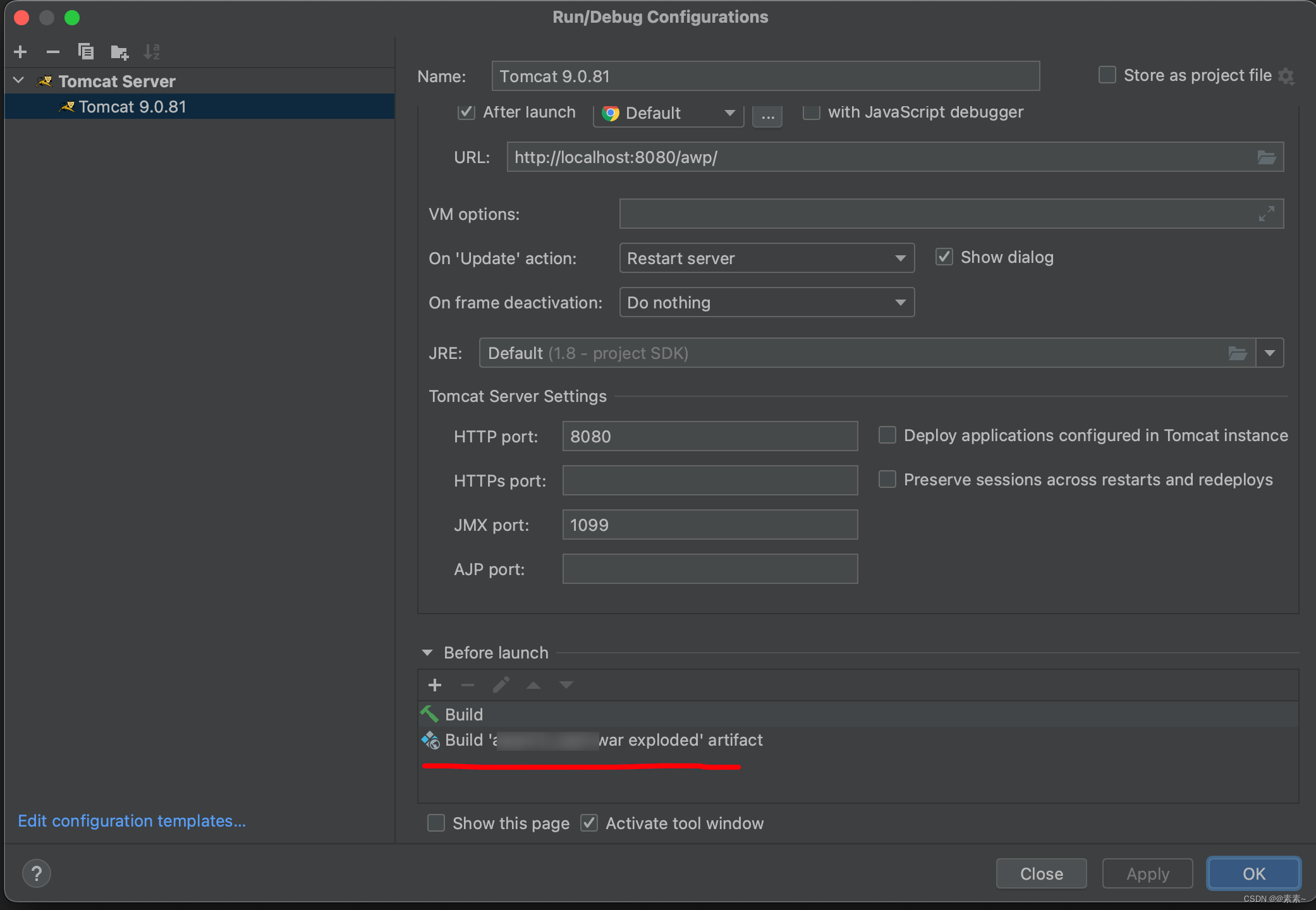
Task: Open help with question mark button
Action: [37, 873]
